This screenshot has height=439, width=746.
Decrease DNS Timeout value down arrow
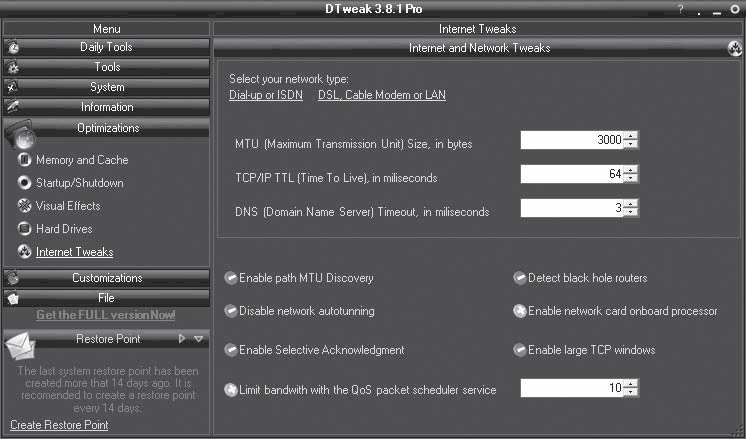coord(631,212)
